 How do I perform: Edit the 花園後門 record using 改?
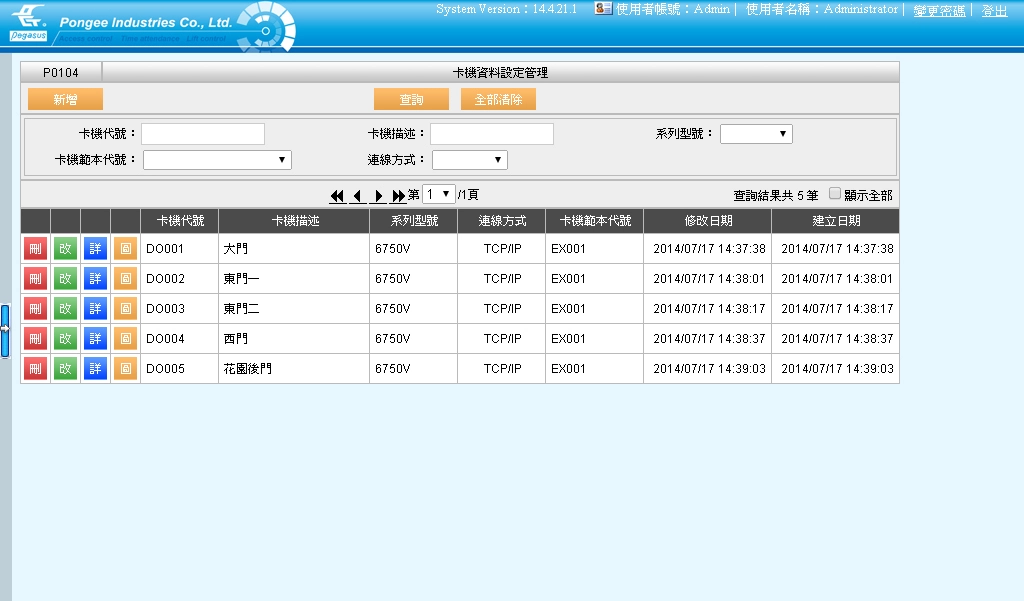point(64,368)
